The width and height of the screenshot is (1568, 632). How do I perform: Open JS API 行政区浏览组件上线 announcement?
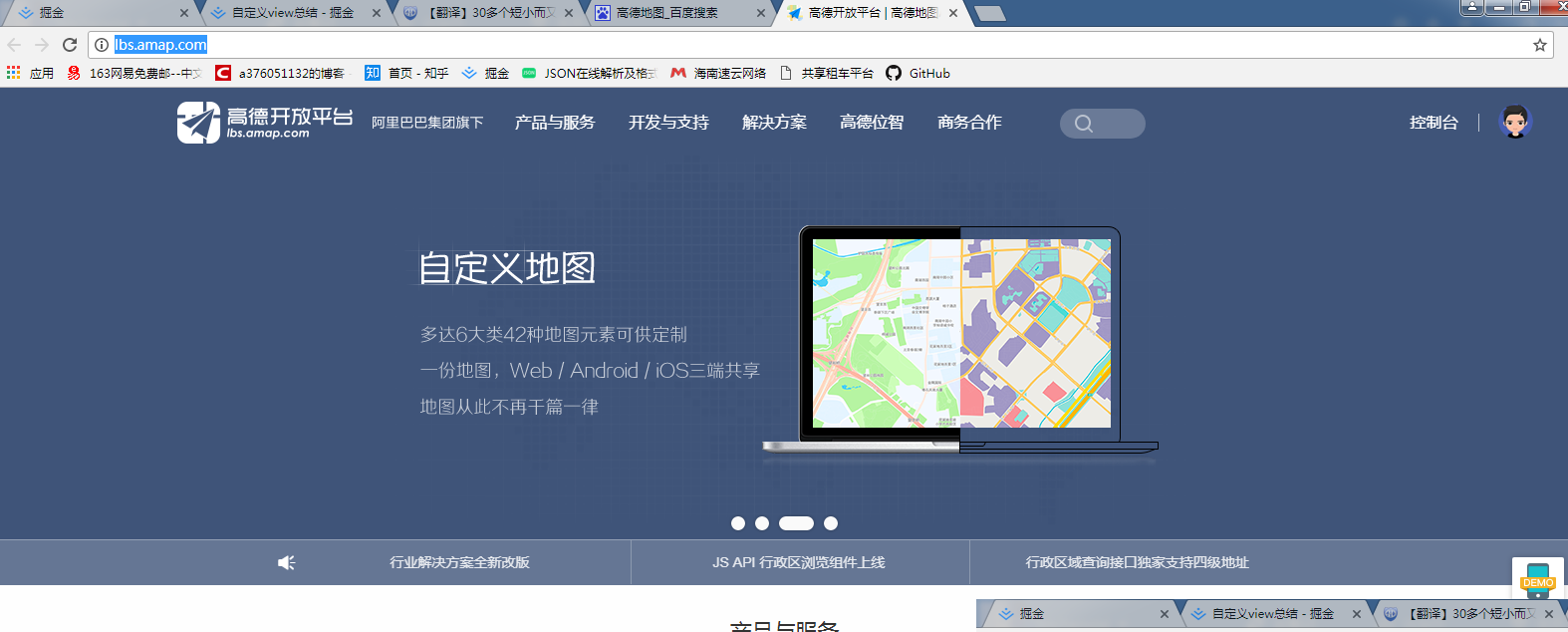(x=799, y=562)
